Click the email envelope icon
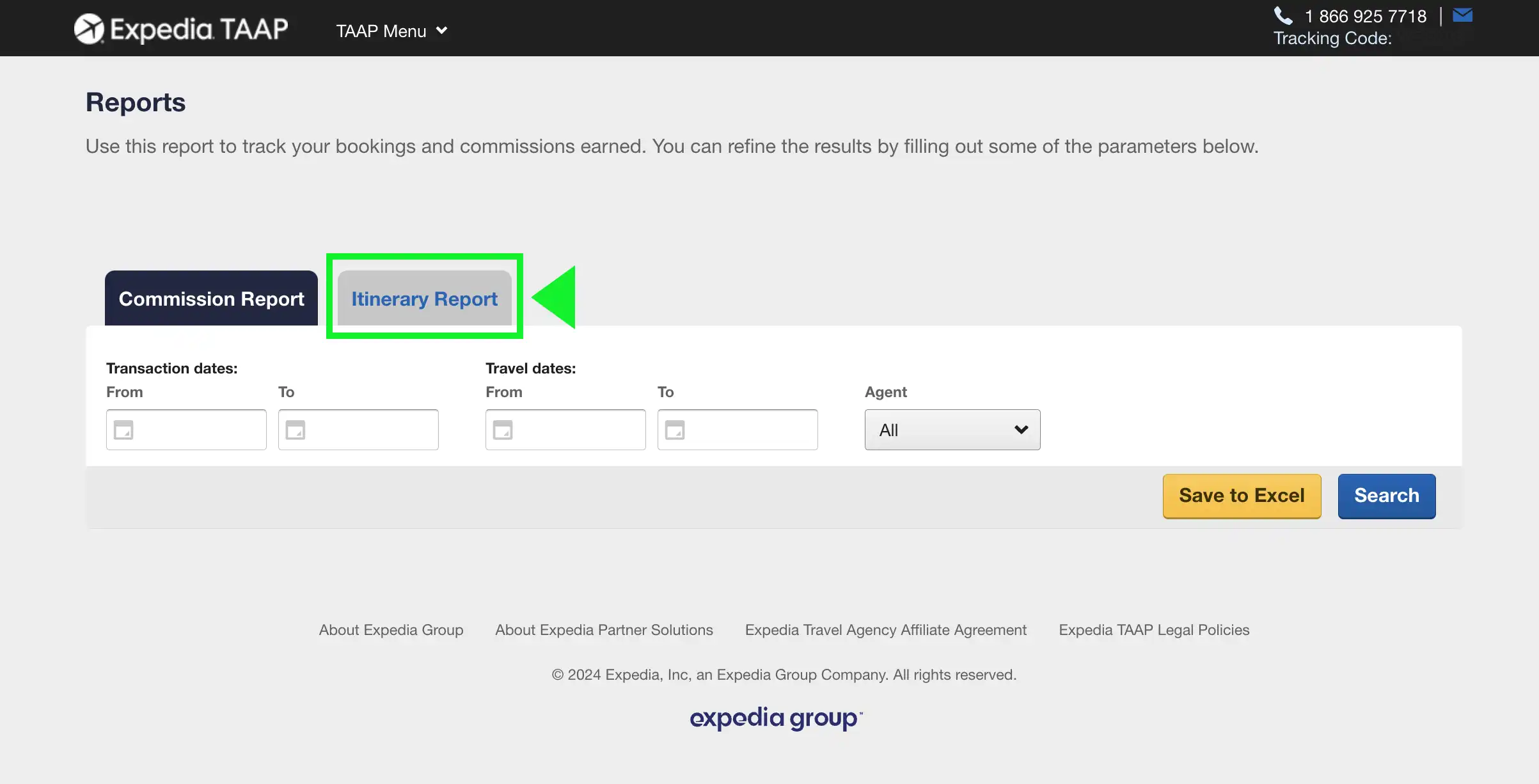The image size is (1539, 784). pos(1462,15)
